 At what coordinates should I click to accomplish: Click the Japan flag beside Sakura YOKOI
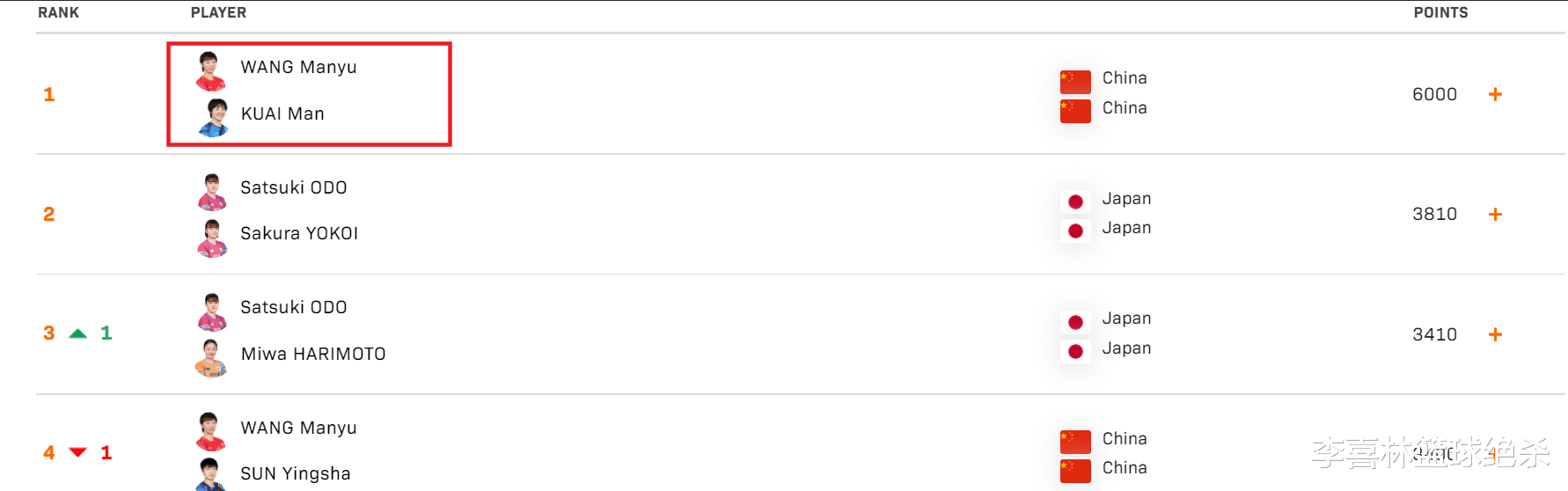click(1075, 231)
